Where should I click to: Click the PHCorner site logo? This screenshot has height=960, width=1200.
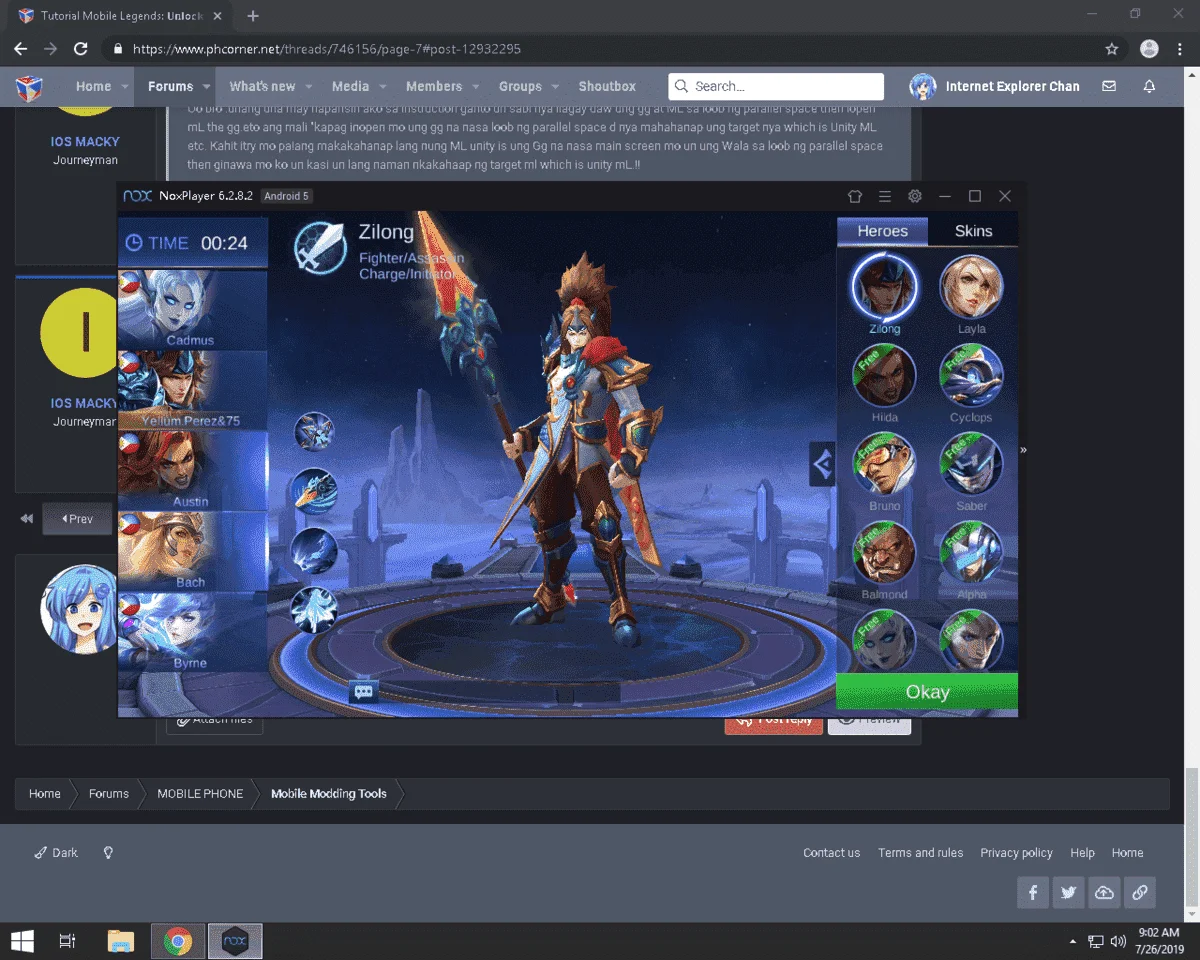point(29,87)
